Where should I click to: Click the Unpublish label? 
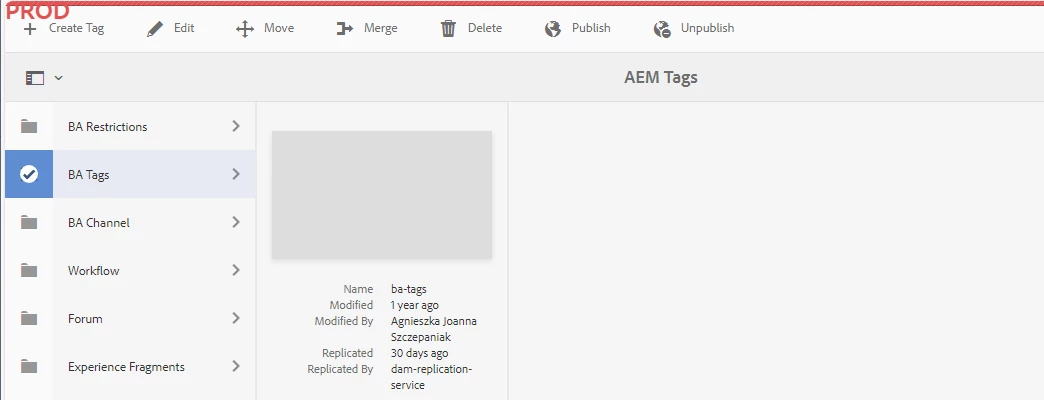707,28
